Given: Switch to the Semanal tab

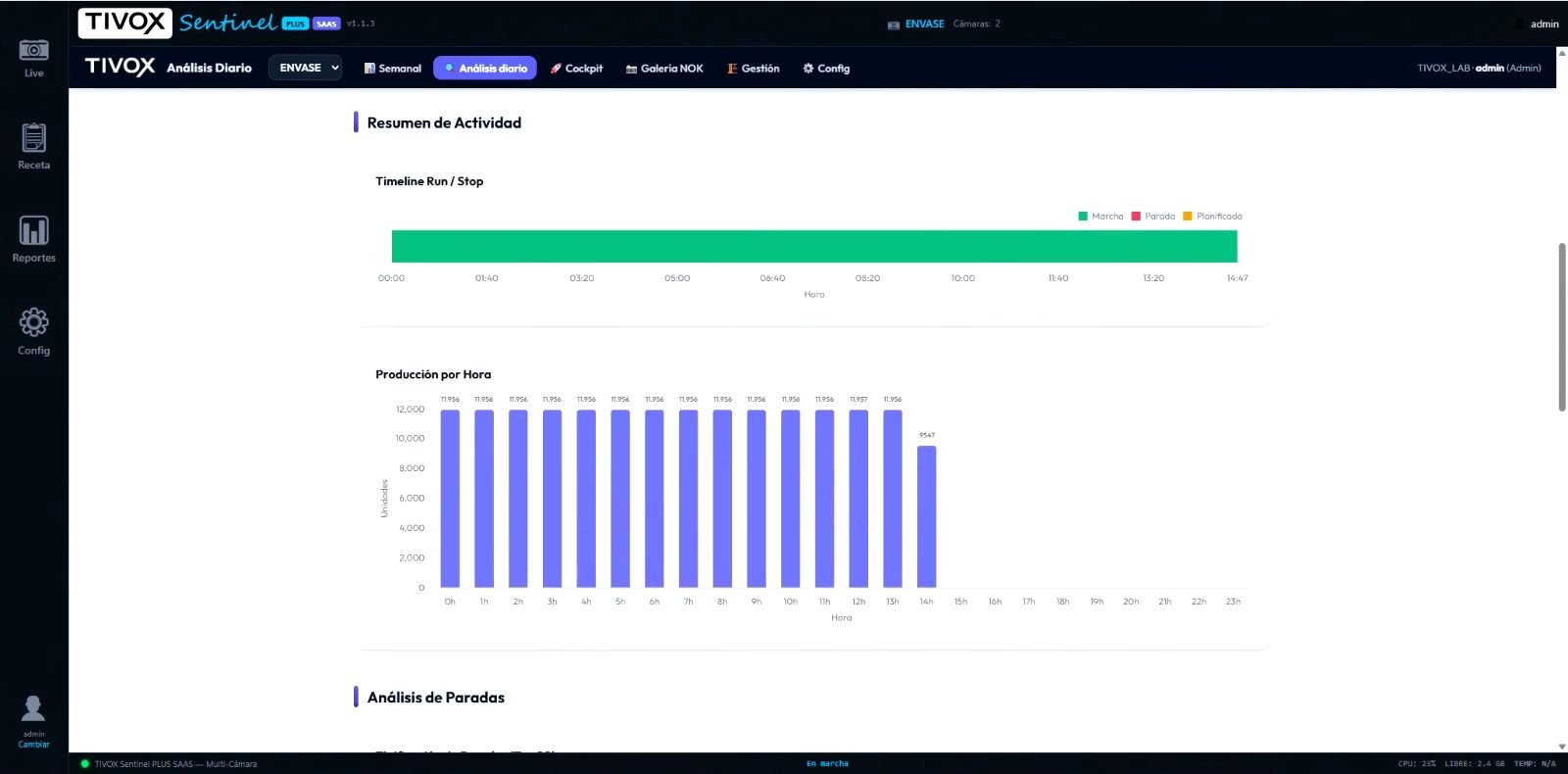Looking at the screenshot, I should tap(392, 69).
